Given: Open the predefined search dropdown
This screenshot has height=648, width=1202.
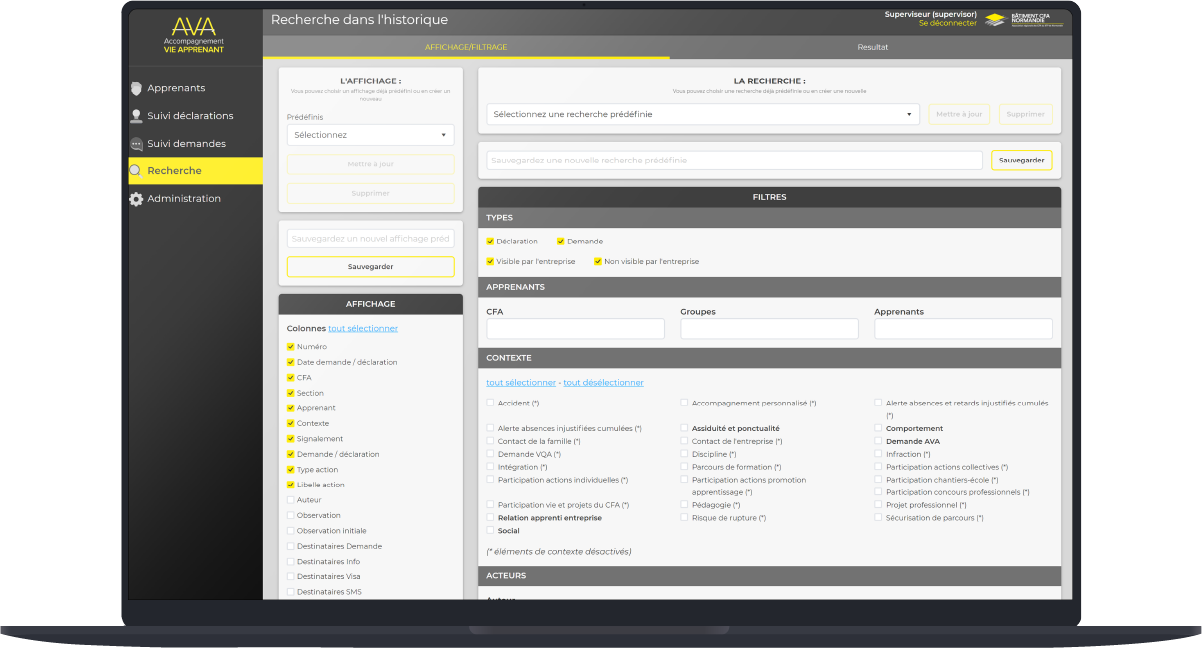Looking at the screenshot, I should (x=703, y=114).
